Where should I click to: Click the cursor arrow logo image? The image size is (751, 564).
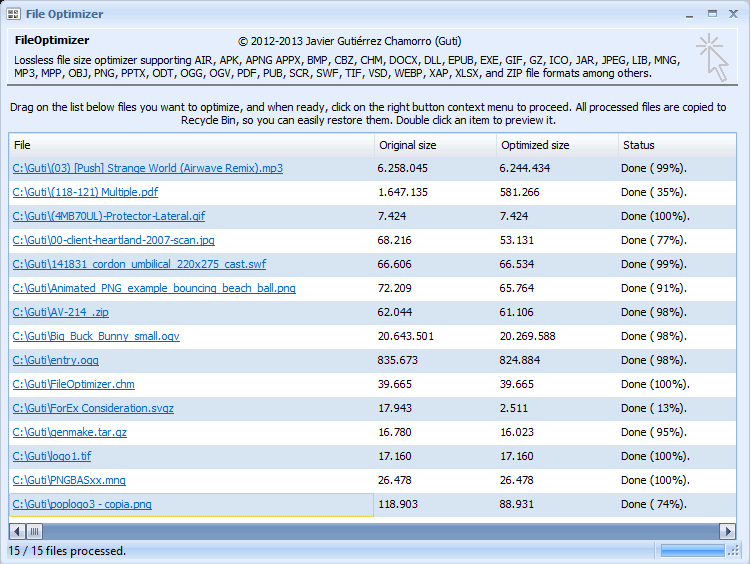tap(712, 56)
